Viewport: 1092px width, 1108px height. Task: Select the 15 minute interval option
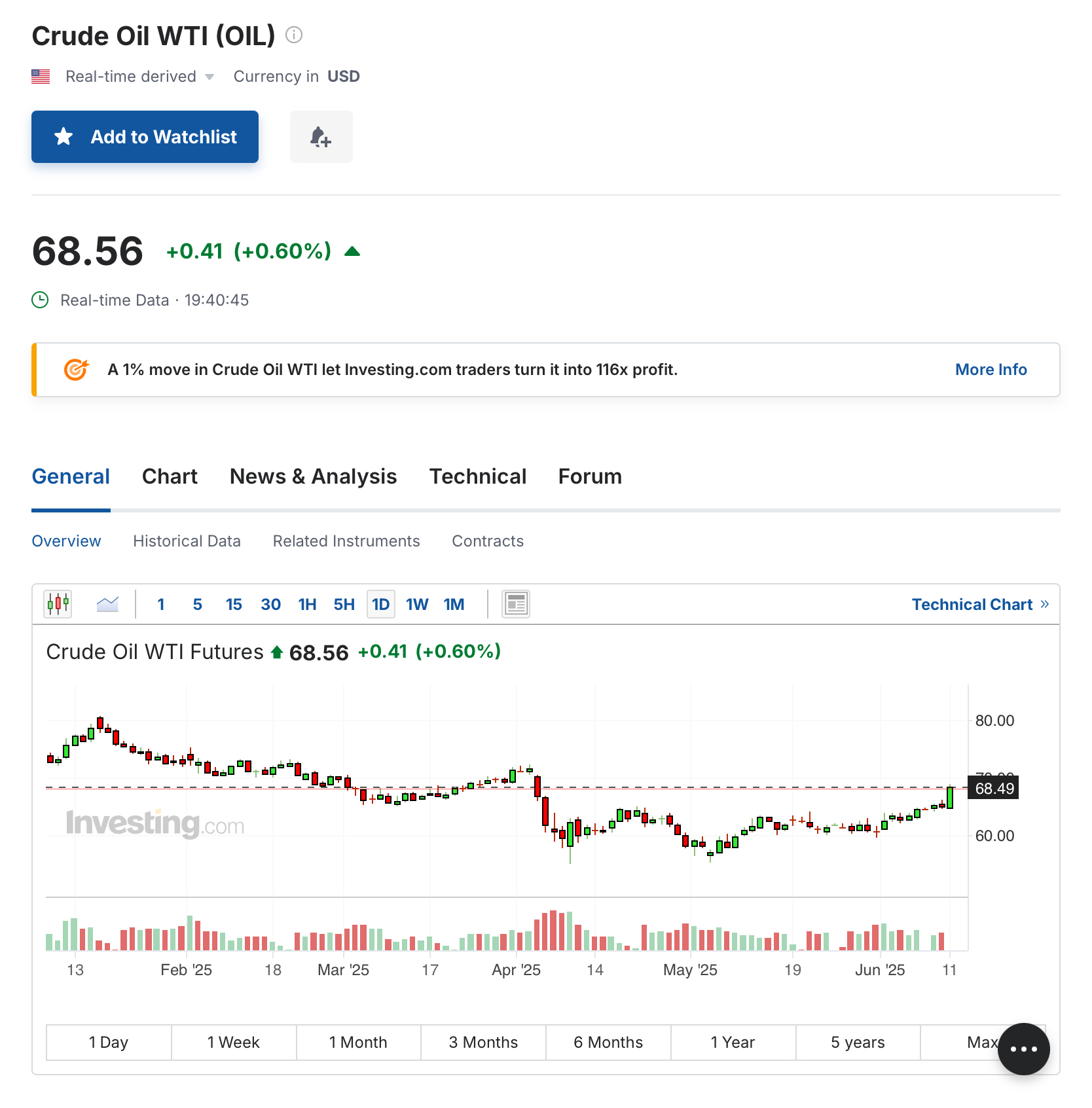coord(234,604)
